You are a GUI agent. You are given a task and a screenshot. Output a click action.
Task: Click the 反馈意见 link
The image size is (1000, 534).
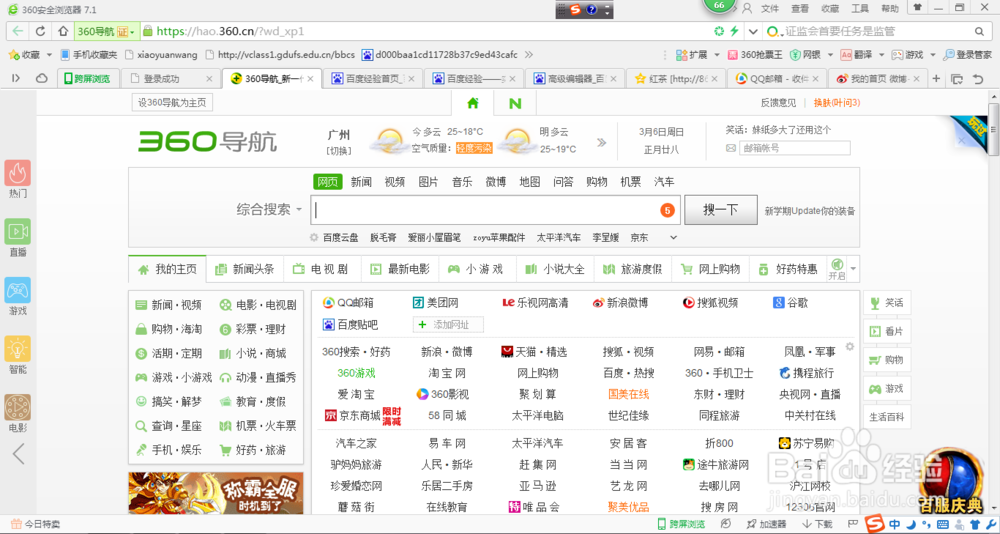tap(778, 103)
